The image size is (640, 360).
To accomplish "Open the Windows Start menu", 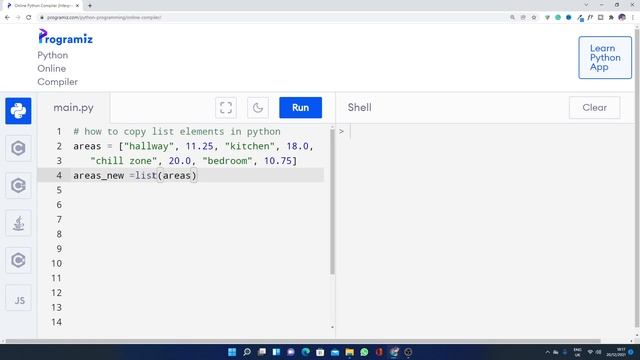I will [232, 352].
